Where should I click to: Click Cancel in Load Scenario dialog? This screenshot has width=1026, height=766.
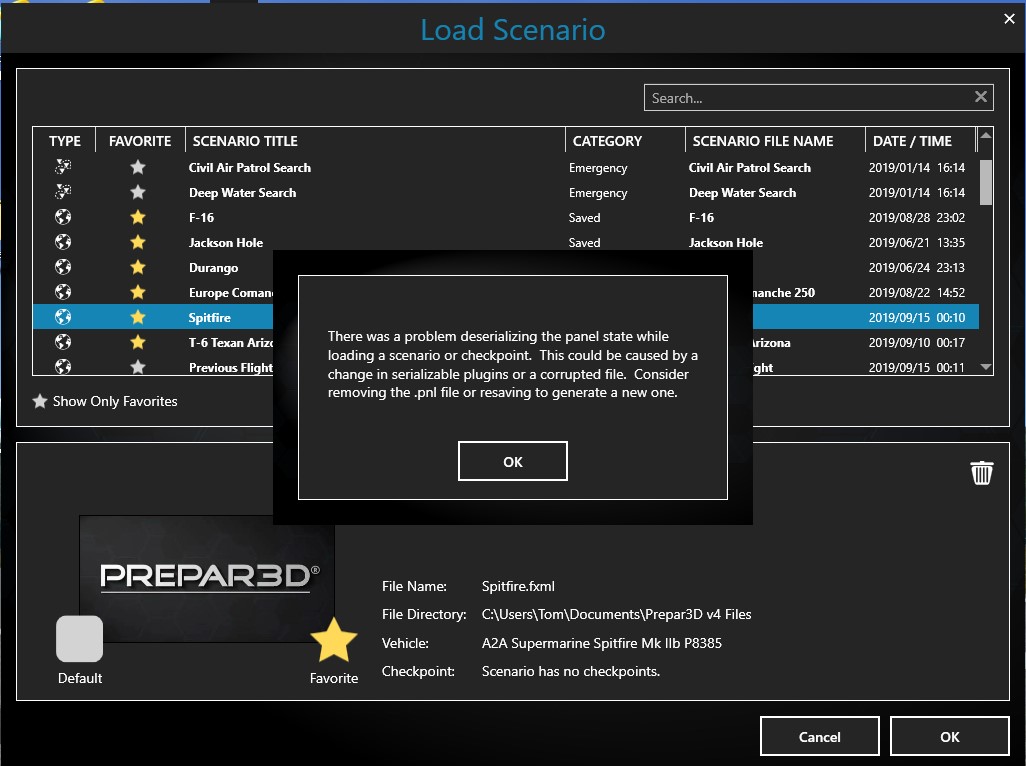pos(819,737)
